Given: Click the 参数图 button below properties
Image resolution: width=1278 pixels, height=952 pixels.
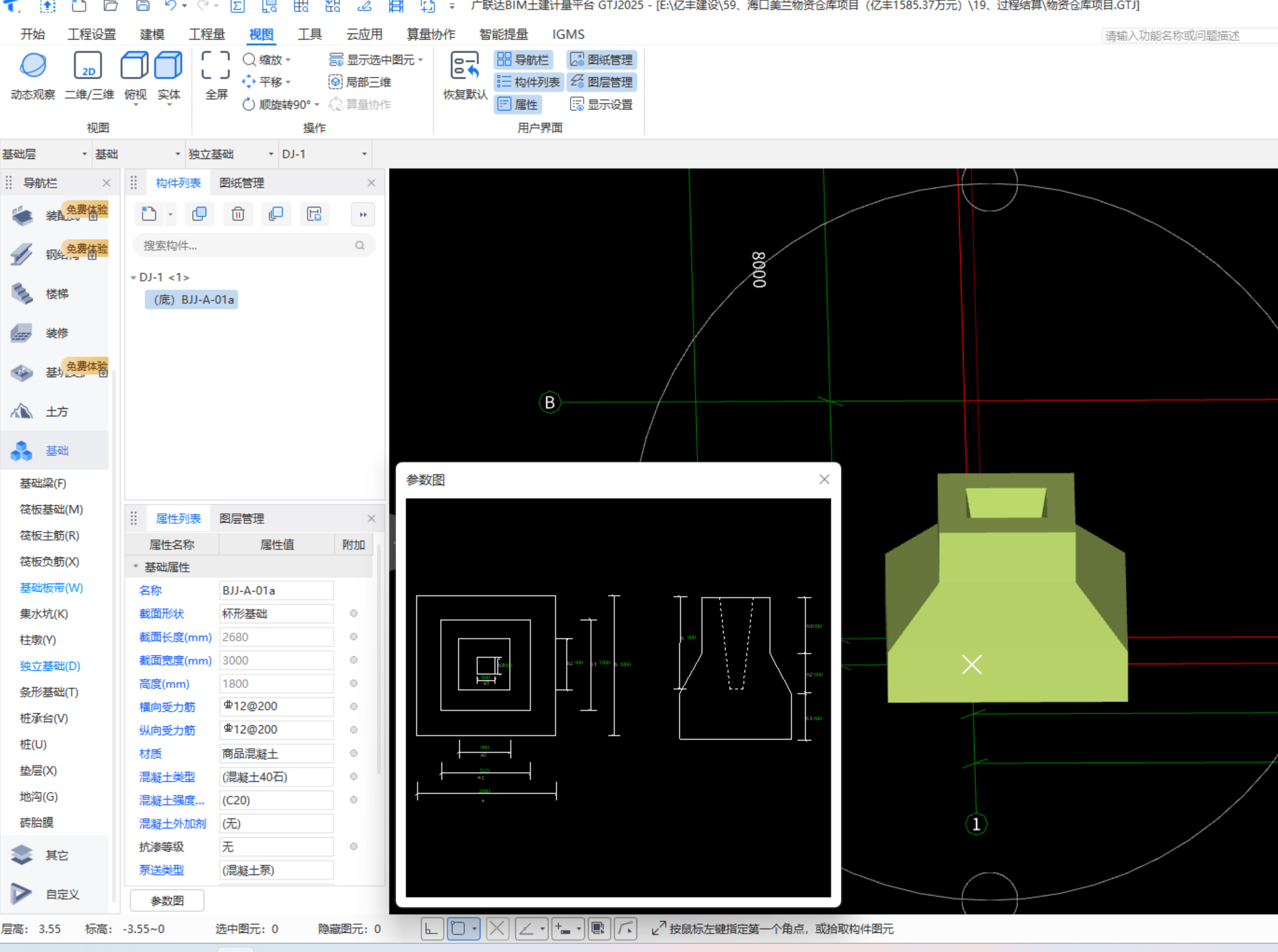Looking at the screenshot, I should pyautogui.click(x=167, y=900).
